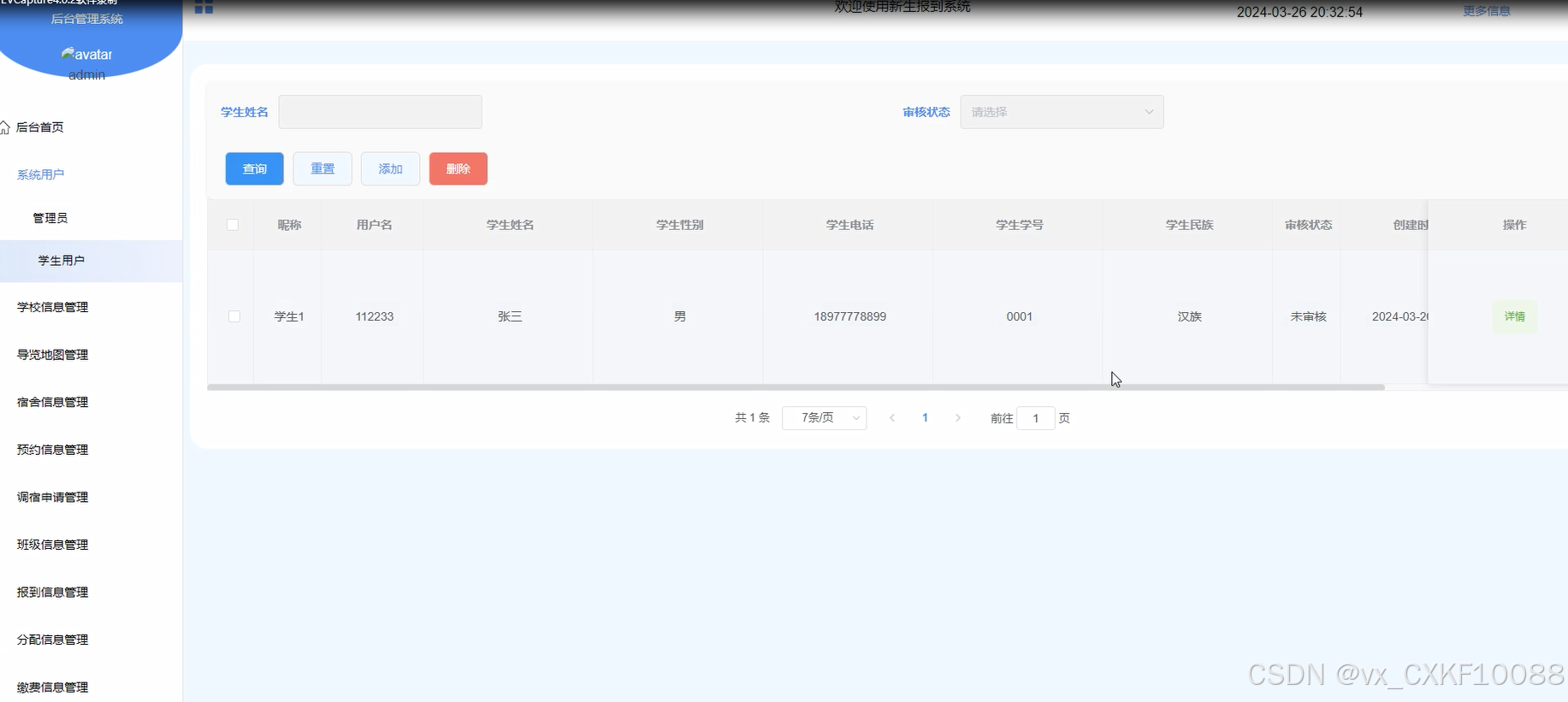Open 预约信息管理 in sidebar

[53, 450]
